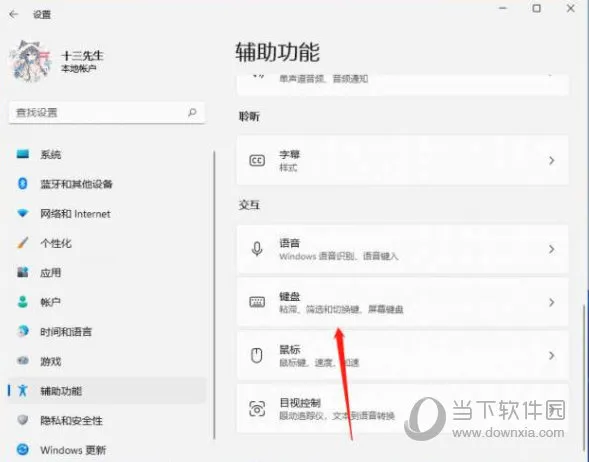Viewport: 589px width, 462px height.
Task: Open the 鼠标 mouse settings
Action: [403, 355]
